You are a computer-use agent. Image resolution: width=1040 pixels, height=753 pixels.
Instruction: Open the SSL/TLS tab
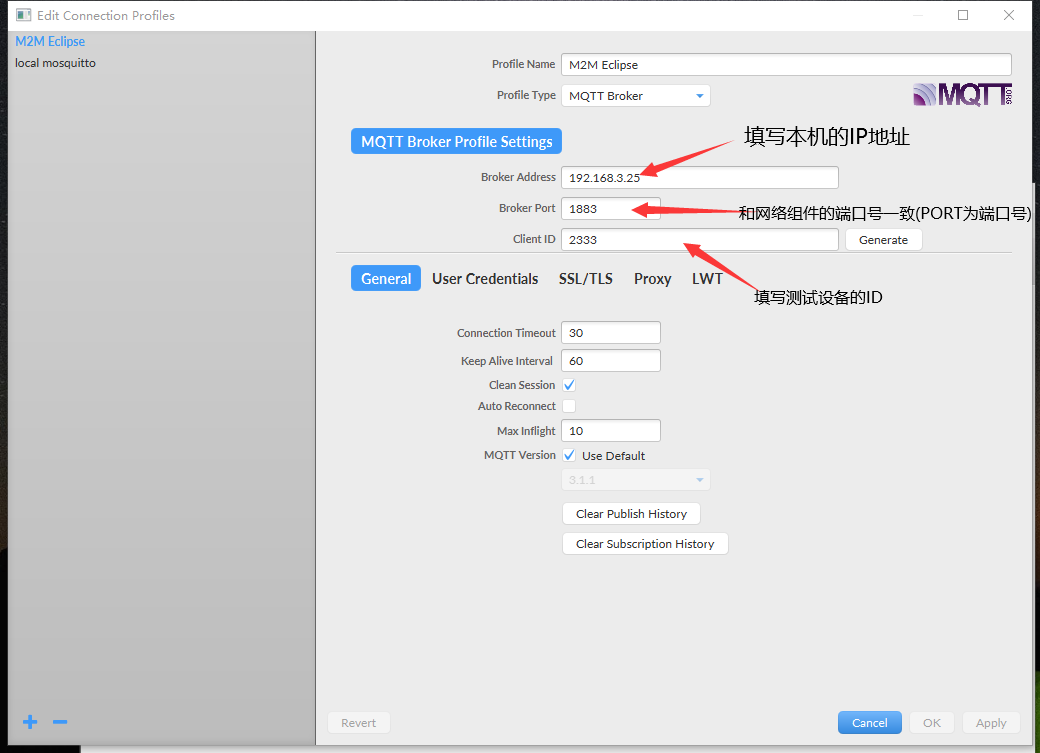point(585,279)
